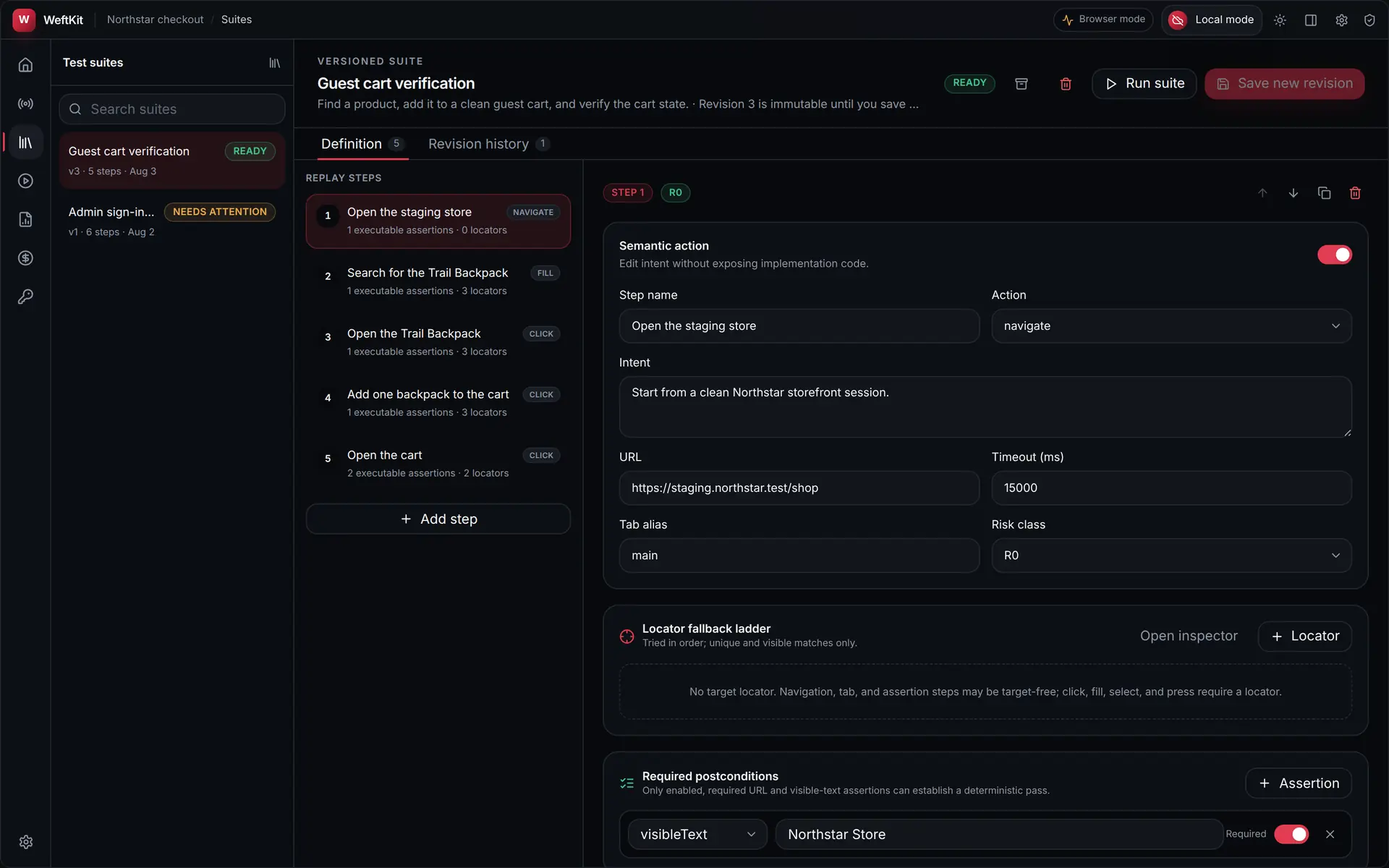The height and width of the screenshot is (868, 1389).
Task: Go to Suites breadcrumb
Action: coord(237,20)
